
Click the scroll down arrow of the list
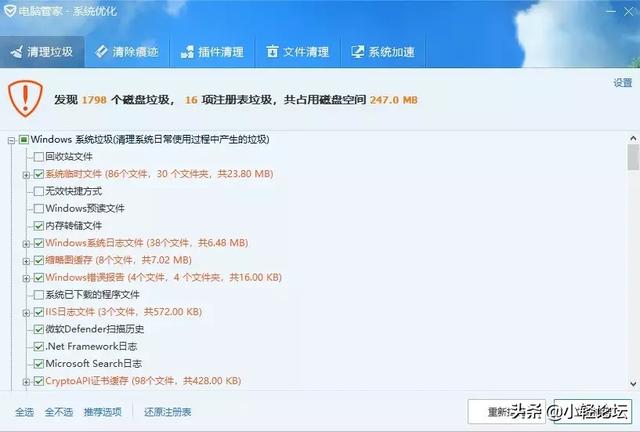[633, 383]
